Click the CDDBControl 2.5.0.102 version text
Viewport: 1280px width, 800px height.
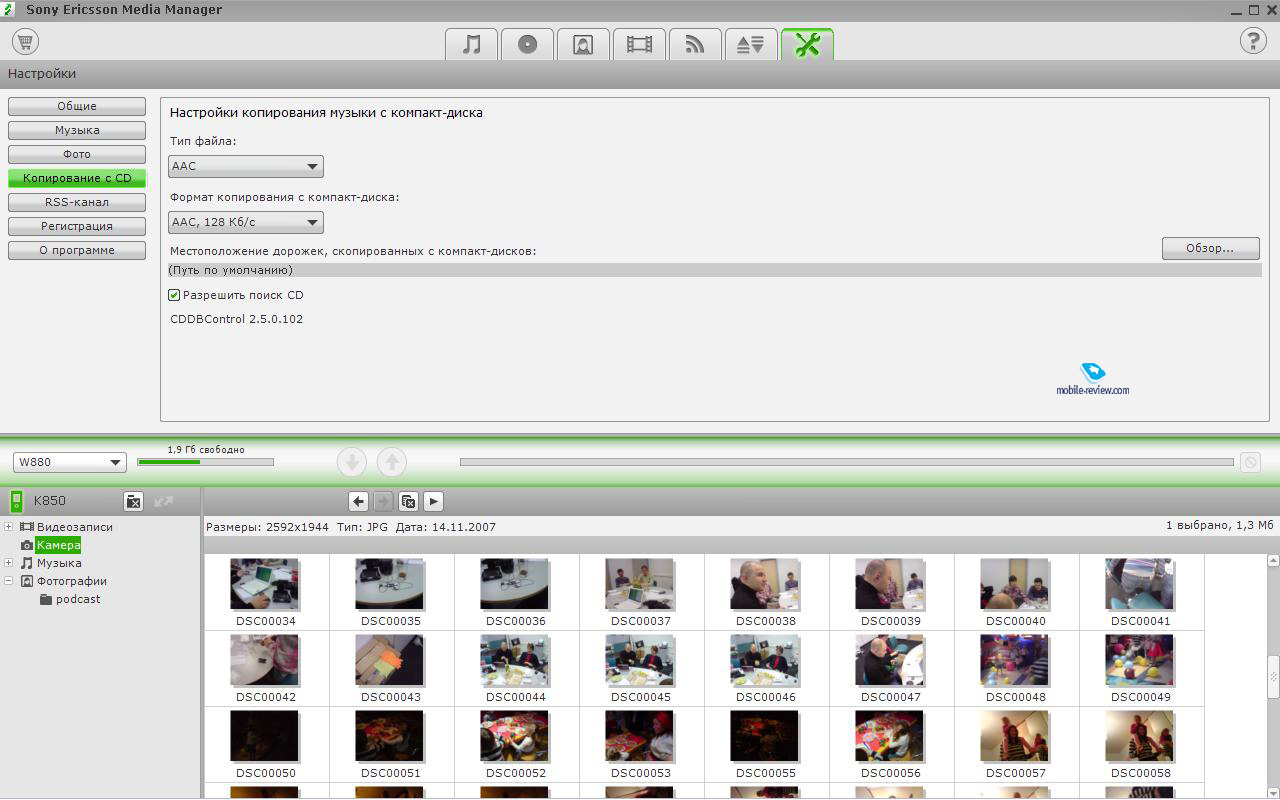(237, 319)
